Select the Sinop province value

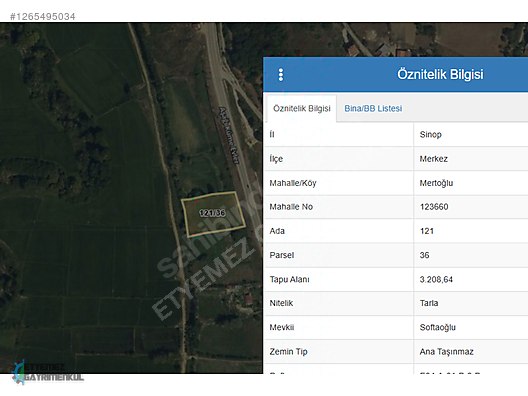[x=430, y=135]
